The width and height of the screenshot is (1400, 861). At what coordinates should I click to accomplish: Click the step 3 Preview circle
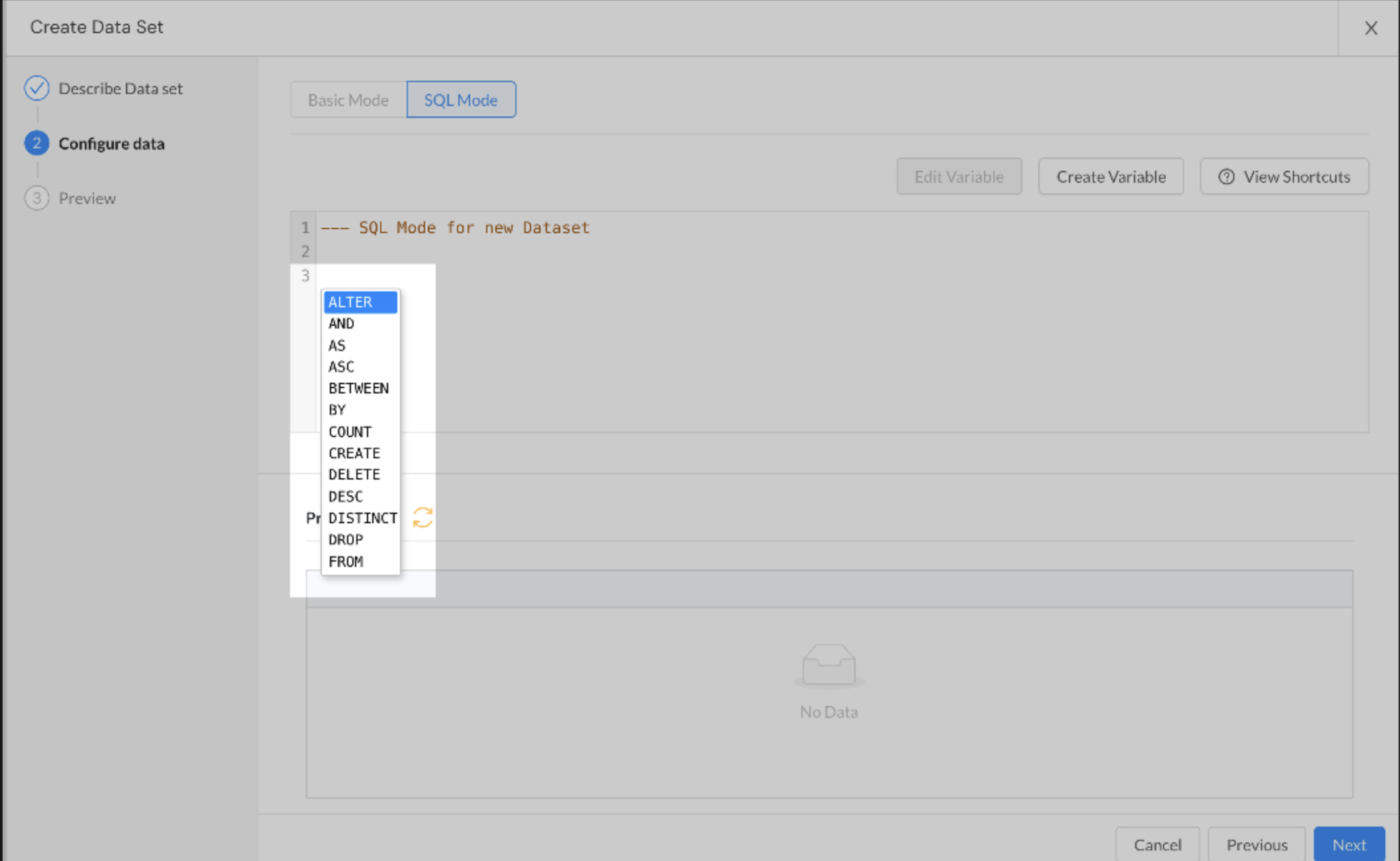(36, 198)
